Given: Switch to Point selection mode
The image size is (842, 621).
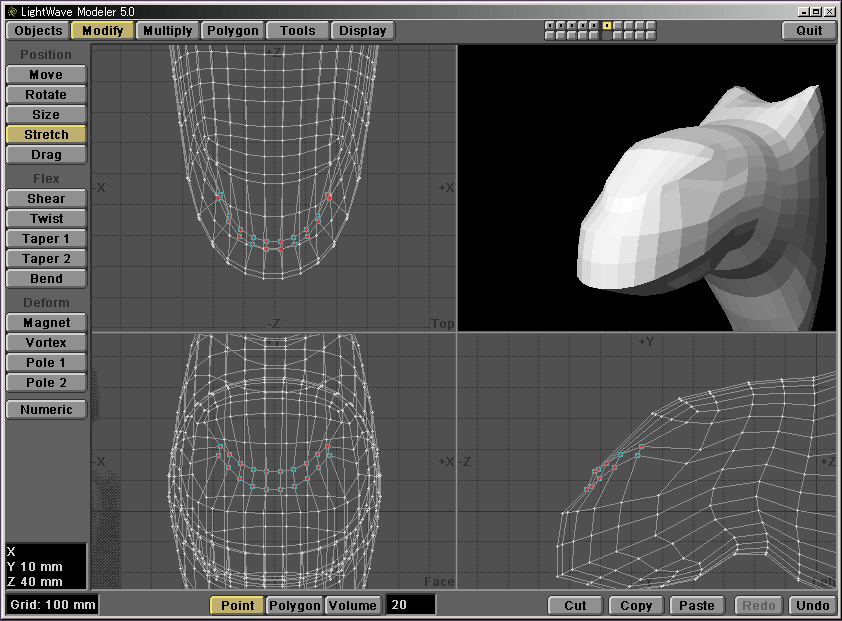Looking at the screenshot, I should point(237,605).
